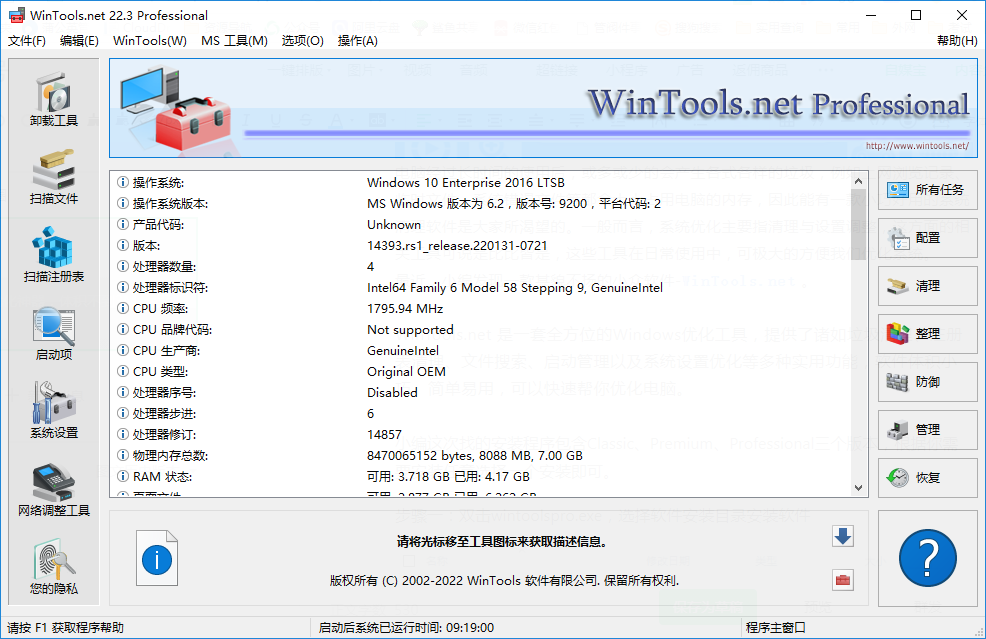986x639 pixels.
Task: Select the 14393.rs1_release.220131-0721 version value
Action: (x=457, y=245)
